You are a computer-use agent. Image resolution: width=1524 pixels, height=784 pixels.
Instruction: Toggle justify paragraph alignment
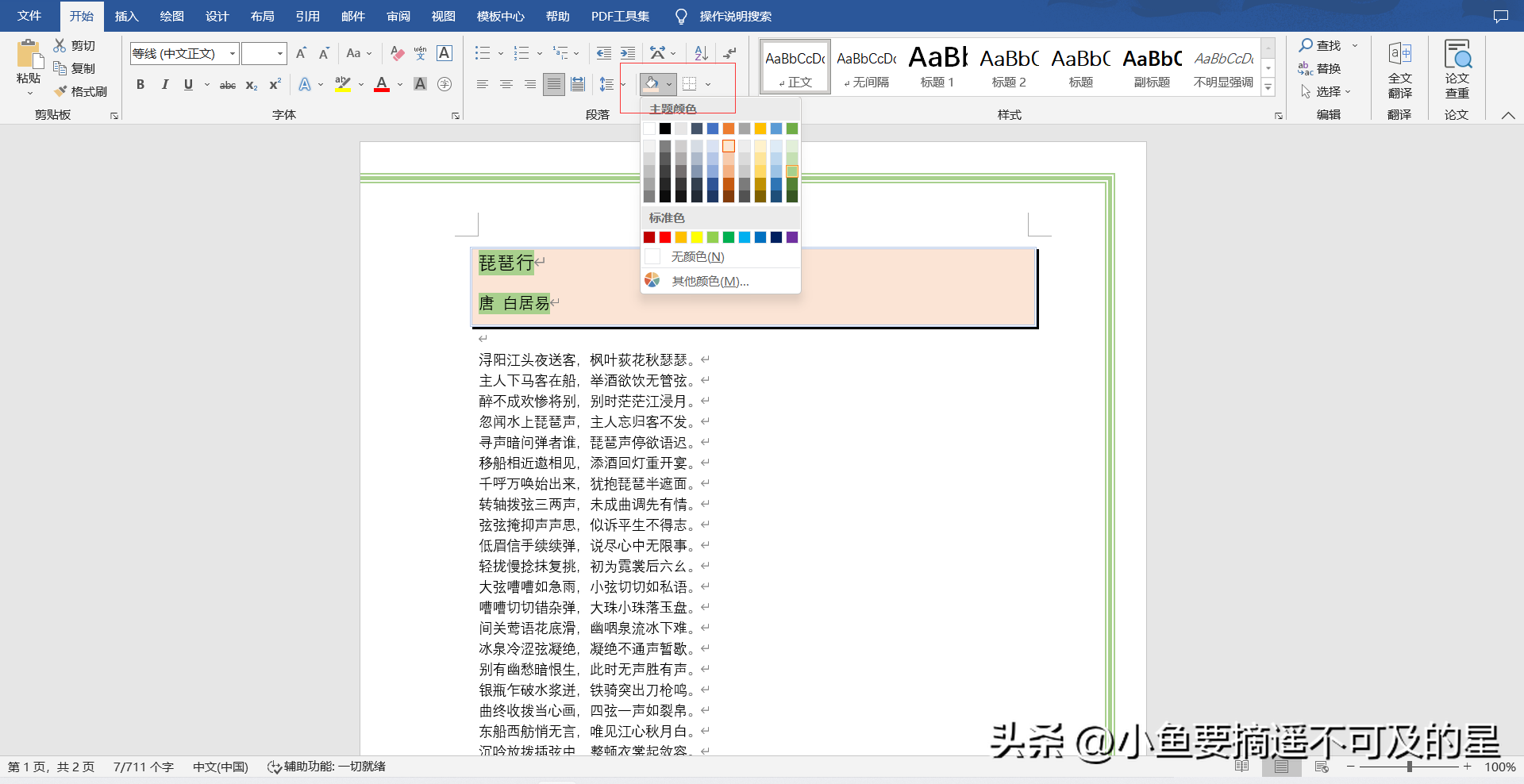tap(554, 84)
